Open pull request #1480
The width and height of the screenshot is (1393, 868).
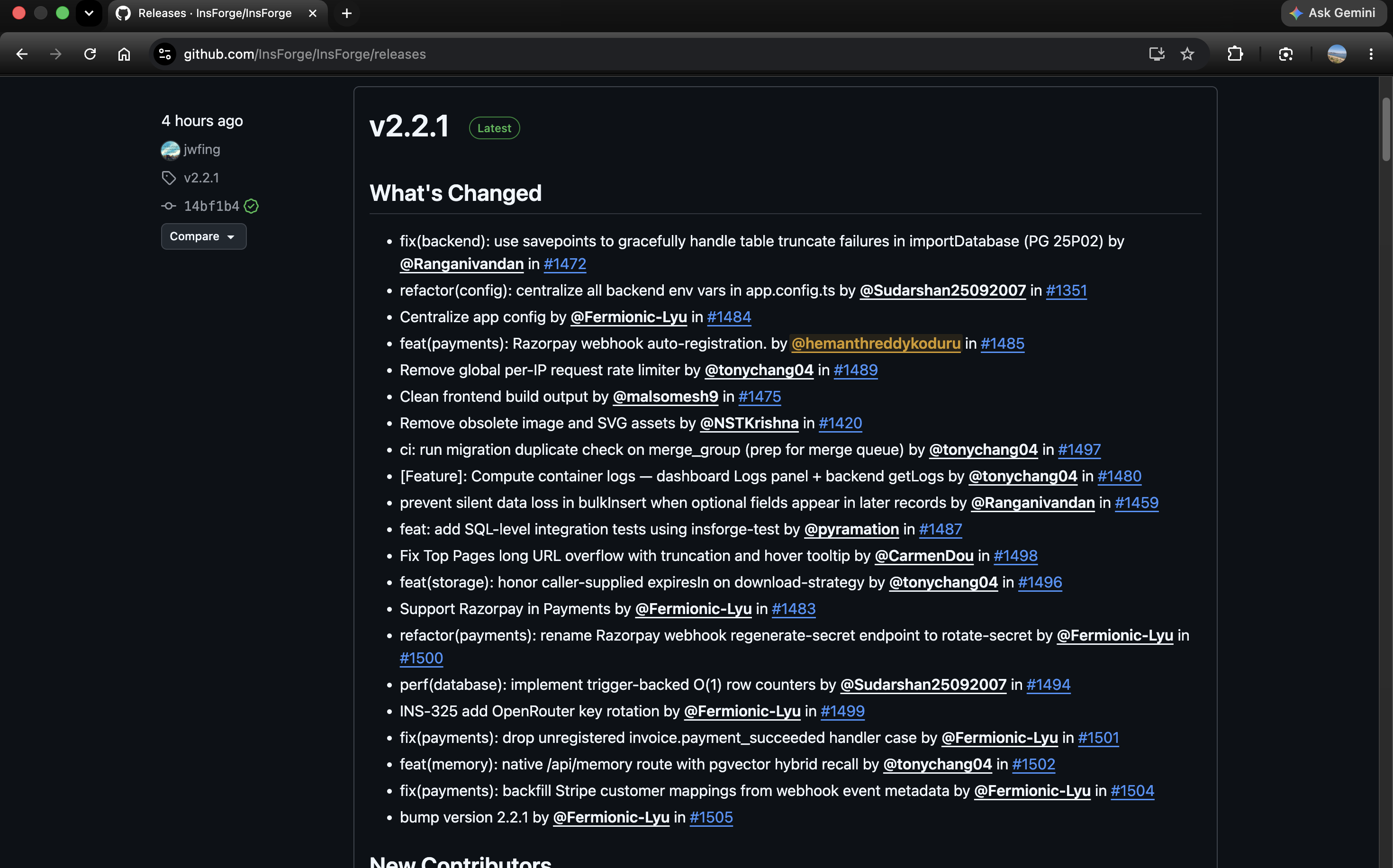coord(1120,476)
